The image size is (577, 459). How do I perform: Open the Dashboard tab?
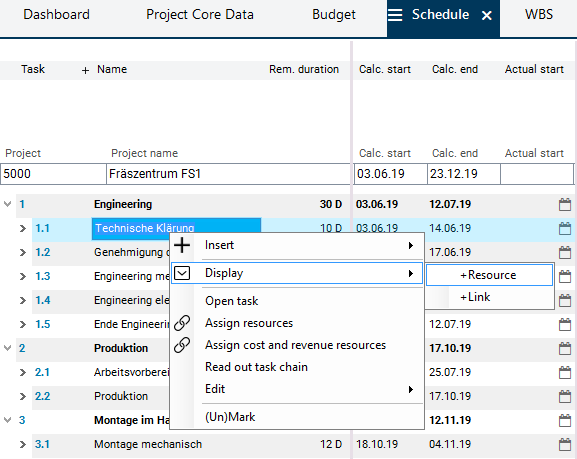[x=56, y=15]
